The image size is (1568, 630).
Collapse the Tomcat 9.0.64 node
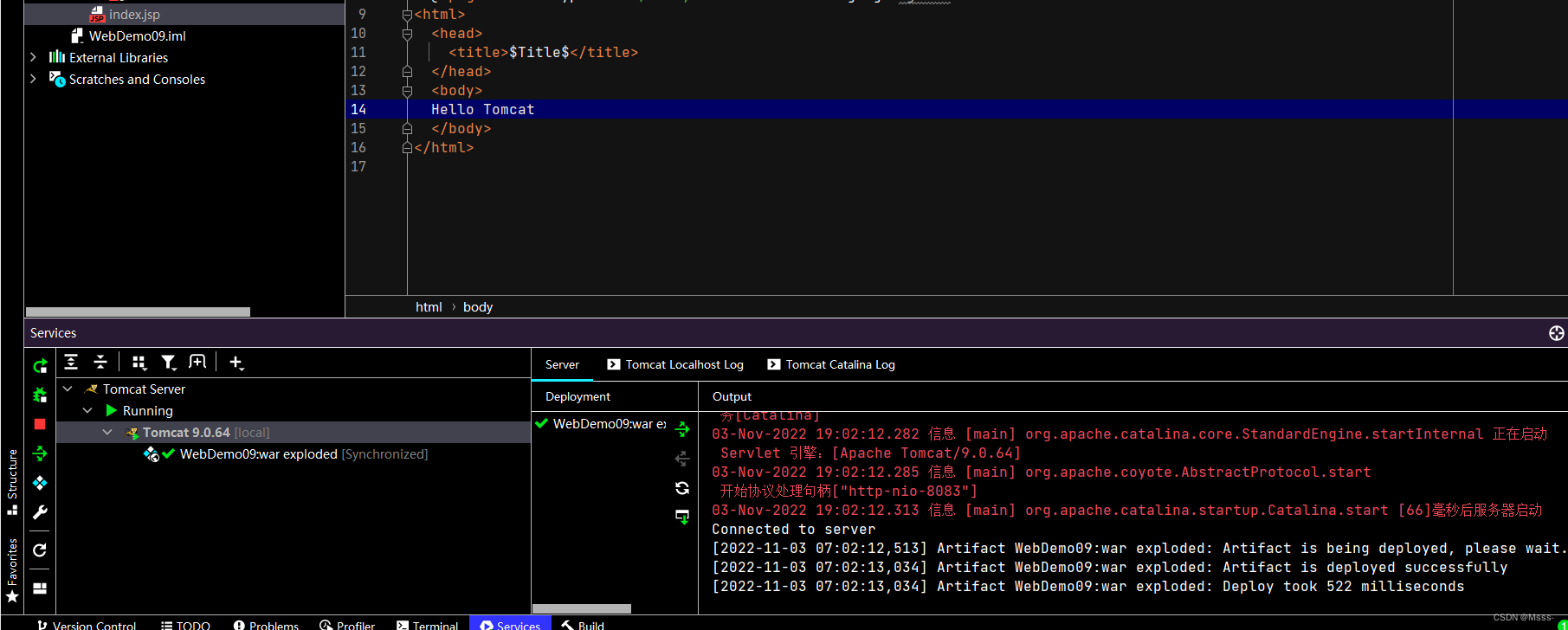(x=107, y=432)
